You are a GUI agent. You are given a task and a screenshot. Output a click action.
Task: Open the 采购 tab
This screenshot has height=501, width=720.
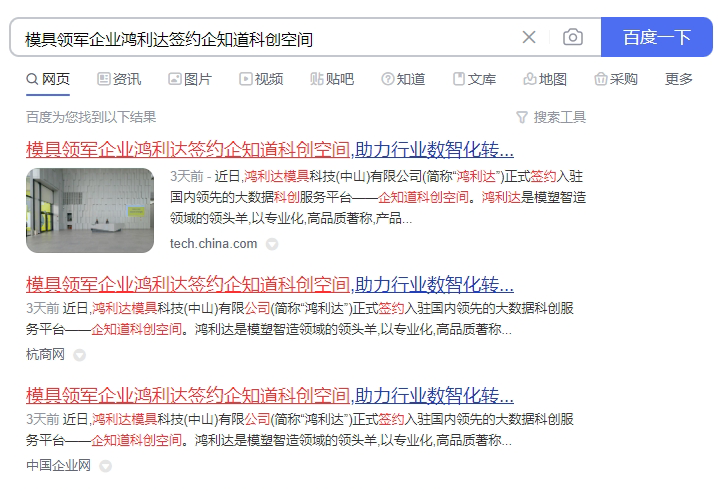tap(616, 79)
